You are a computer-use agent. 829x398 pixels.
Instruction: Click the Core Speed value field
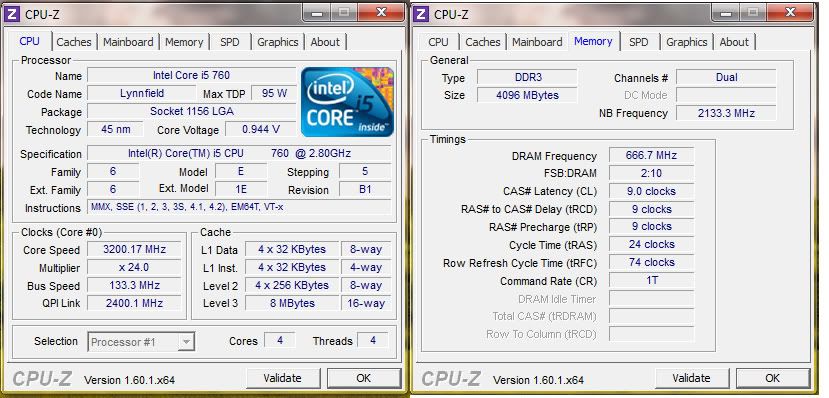134,249
